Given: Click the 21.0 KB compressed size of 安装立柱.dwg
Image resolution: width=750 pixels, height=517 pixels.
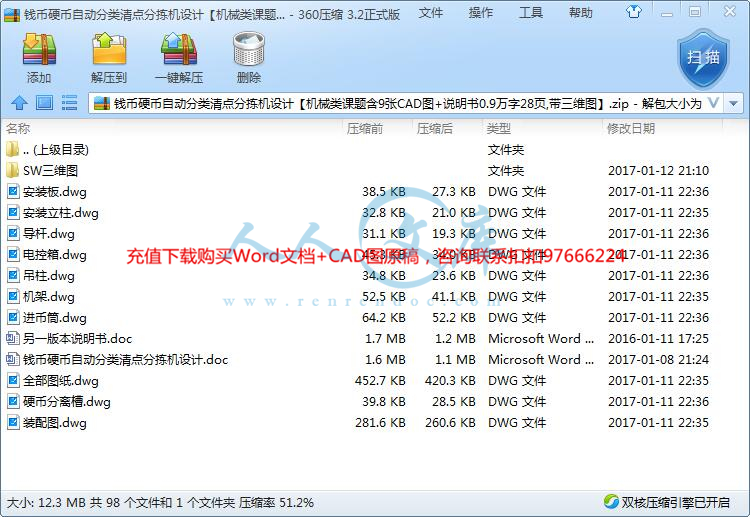Looking at the screenshot, I should 453,212.
